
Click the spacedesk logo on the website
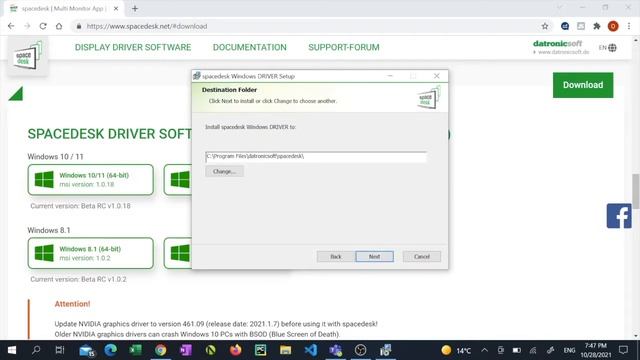(x=27, y=56)
